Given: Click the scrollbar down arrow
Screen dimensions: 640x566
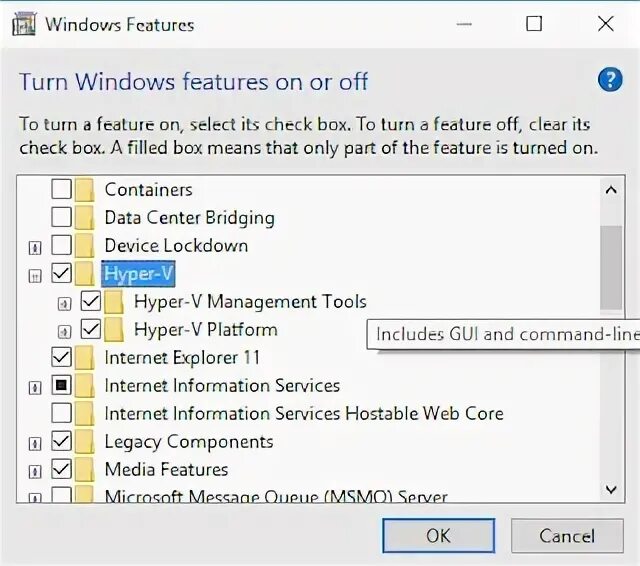Looking at the screenshot, I should [611, 489].
